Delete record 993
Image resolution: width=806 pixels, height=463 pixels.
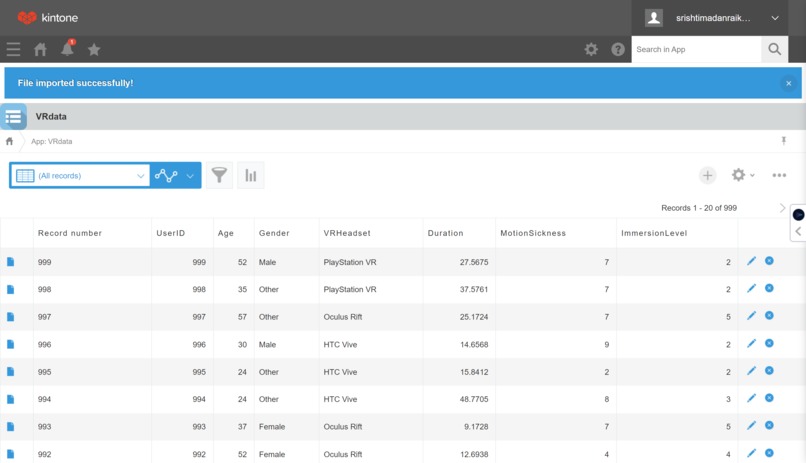click(x=769, y=425)
